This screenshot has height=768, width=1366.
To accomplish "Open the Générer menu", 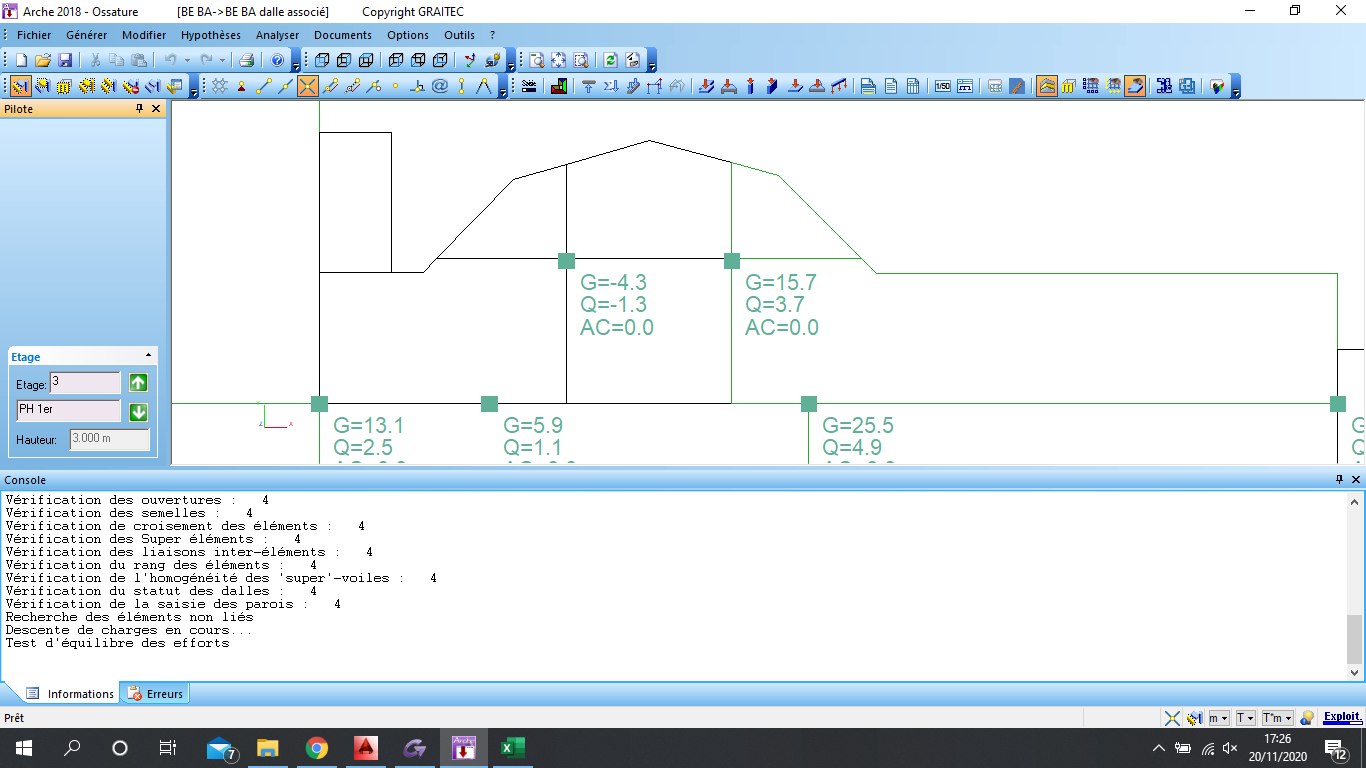I will pyautogui.click(x=86, y=35).
